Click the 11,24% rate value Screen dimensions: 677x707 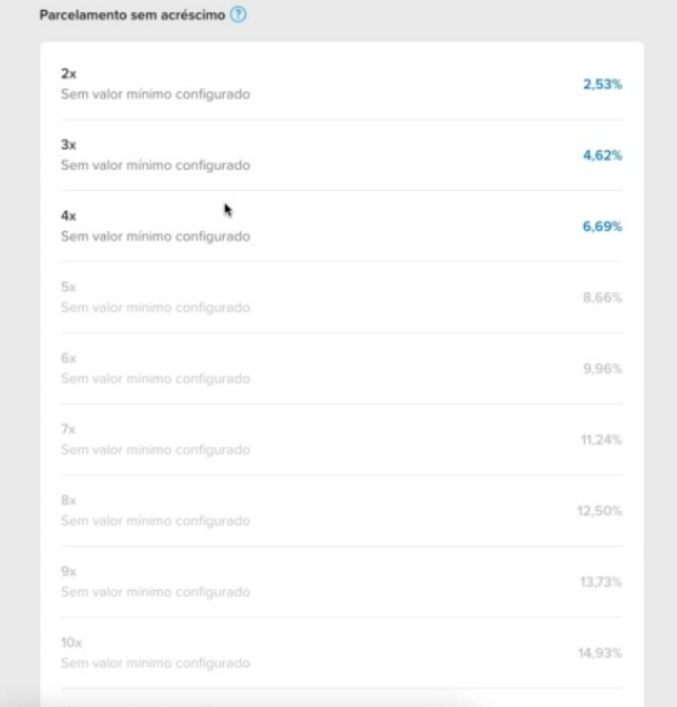tap(601, 440)
